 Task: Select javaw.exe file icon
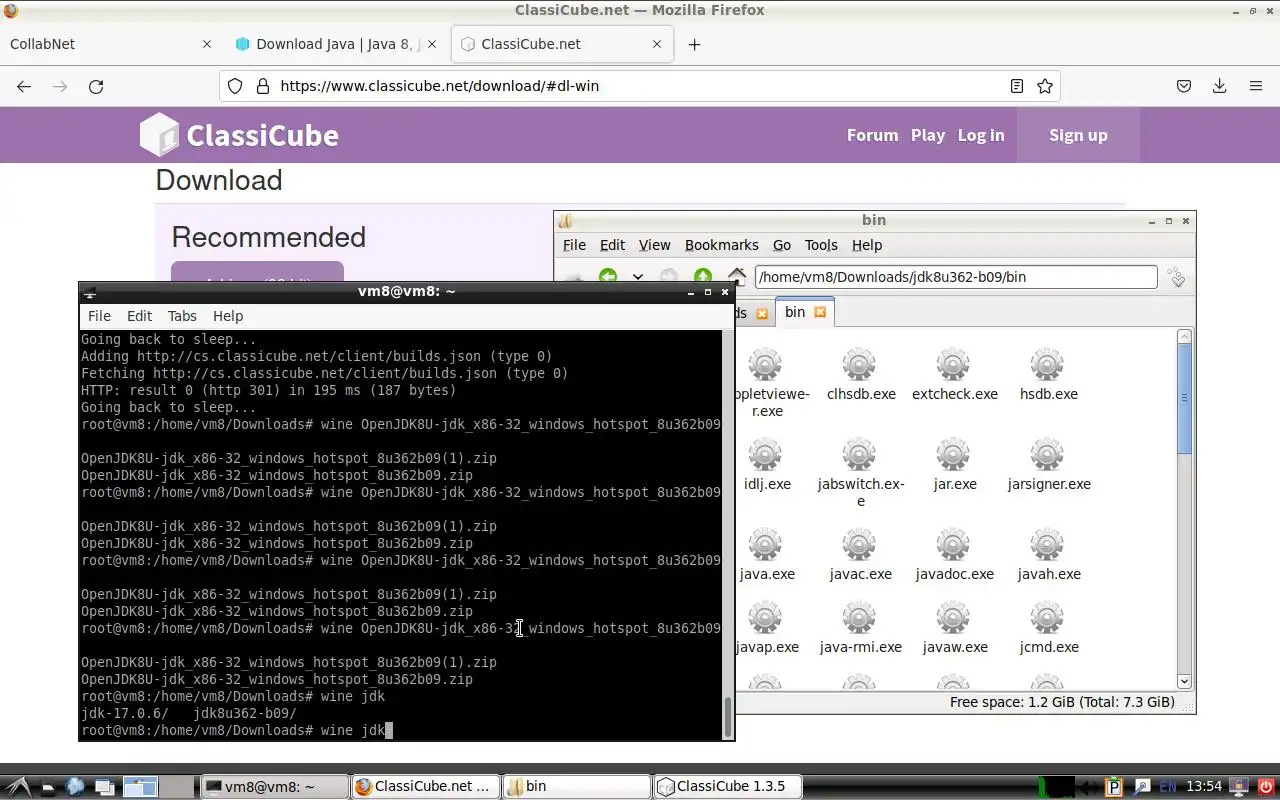pyautogui.click(x=954, y=628)
